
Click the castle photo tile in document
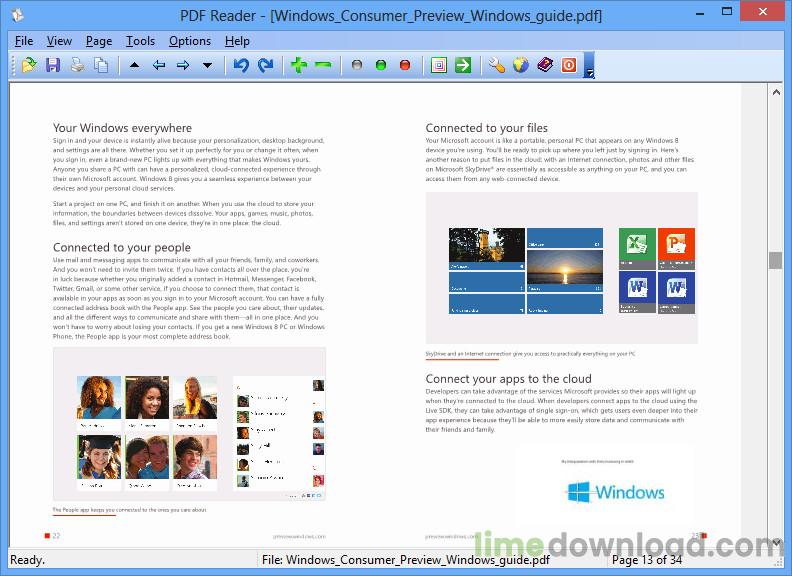click(x=487, y=249)
